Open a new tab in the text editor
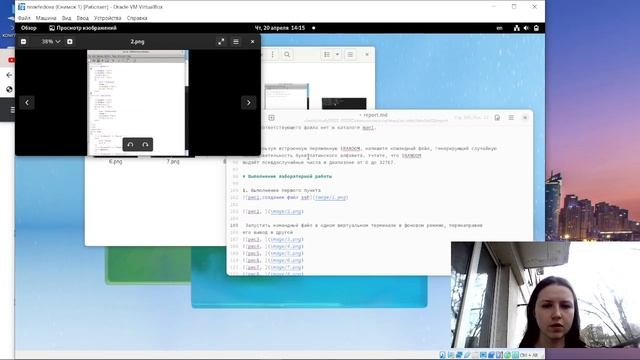This screenshot has height=360, width=640. click(271, 118)
